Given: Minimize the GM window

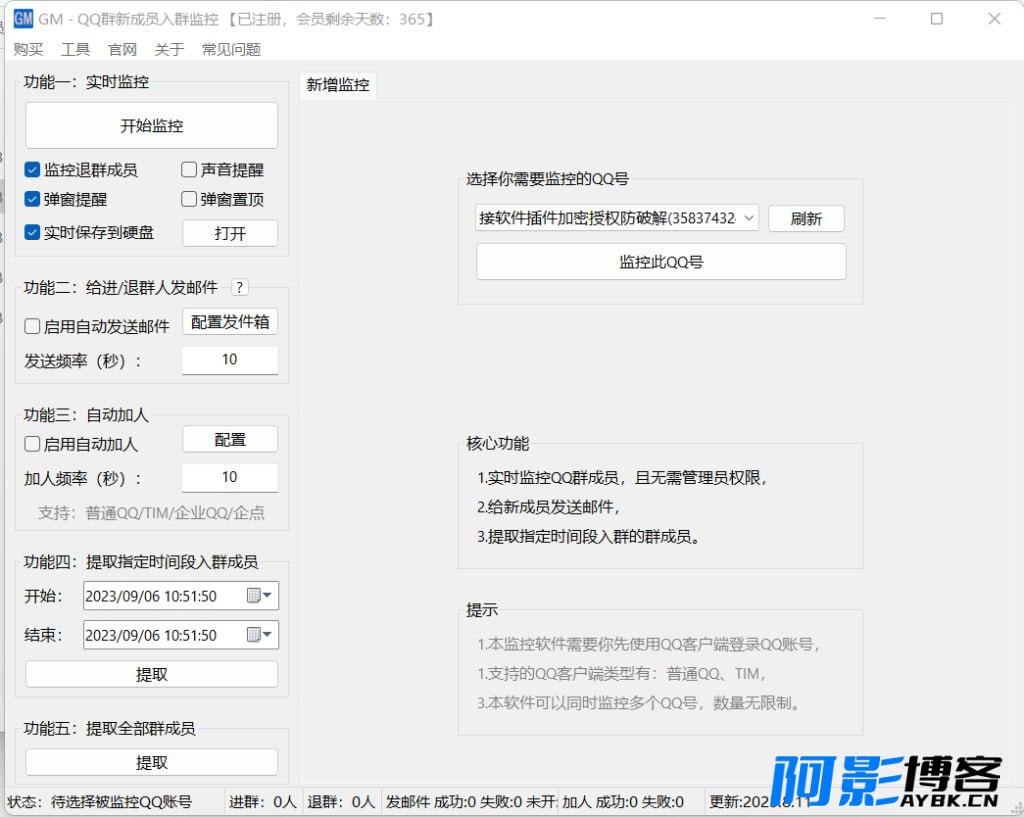Looking at the screenshot, I should [x=879, y=18].
